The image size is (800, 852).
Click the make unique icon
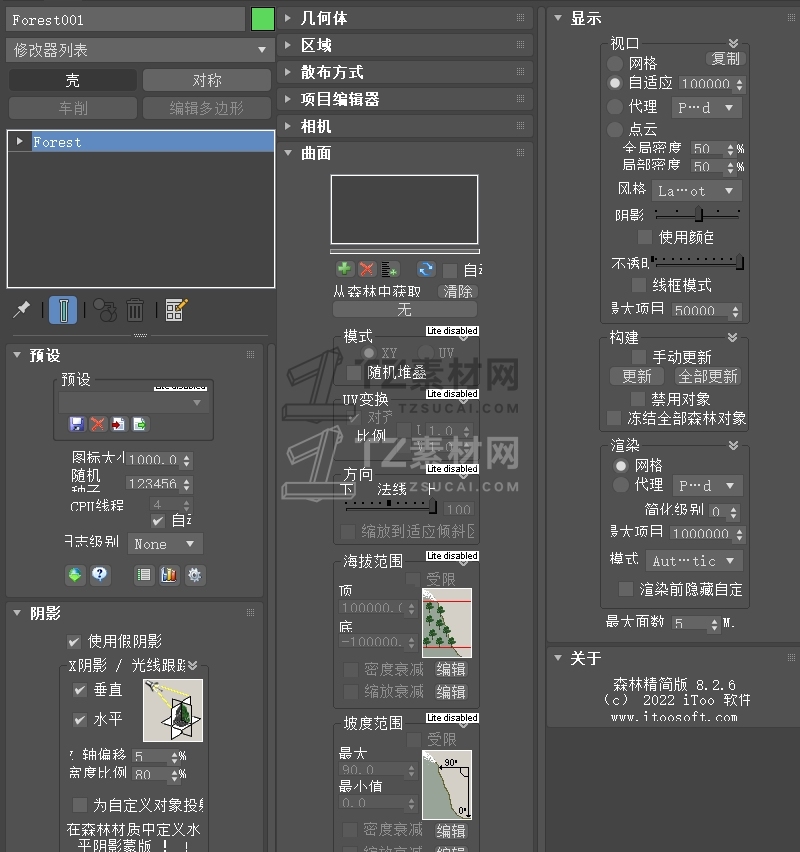[x=105, y=310]
